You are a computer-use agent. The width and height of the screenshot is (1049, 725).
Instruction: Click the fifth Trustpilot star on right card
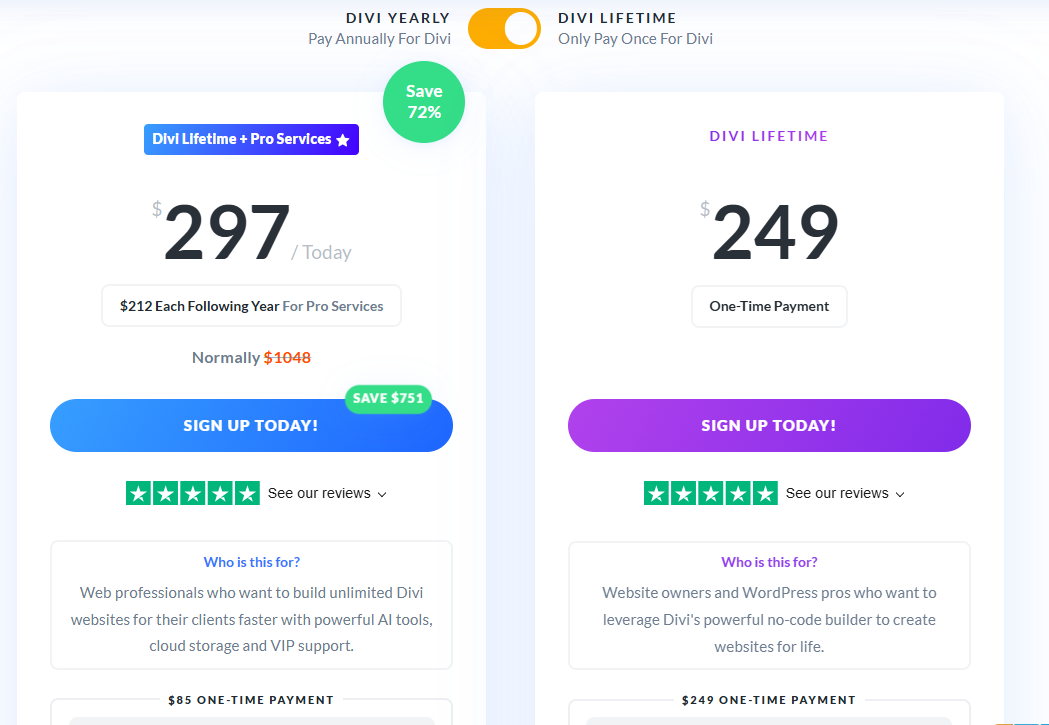click(764, 493)
